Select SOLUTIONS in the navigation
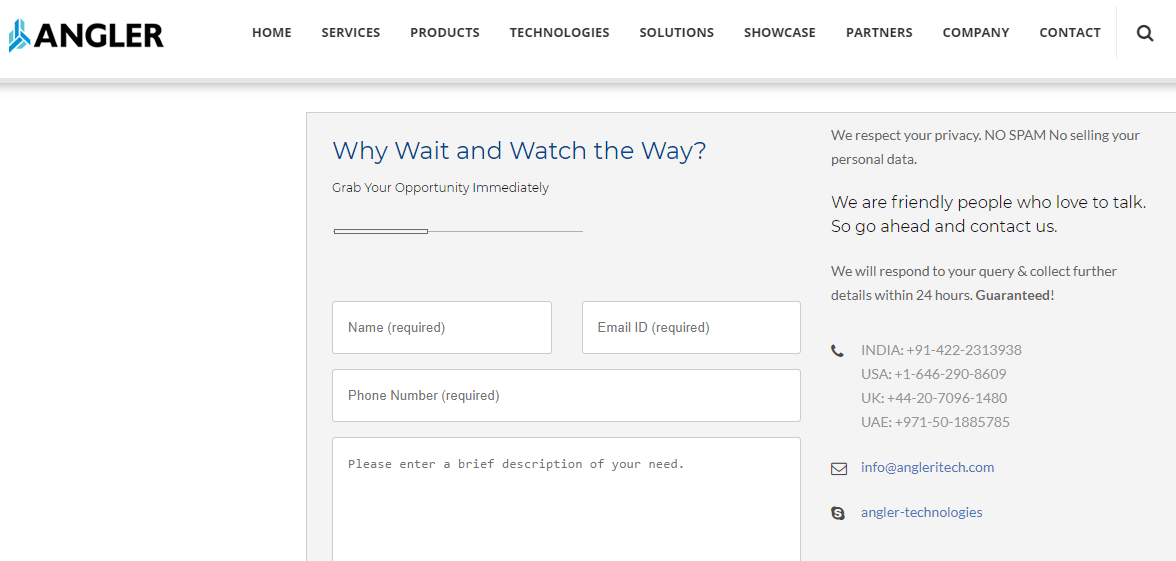This screenshot has height=561, width=1176. pos(676,33)
